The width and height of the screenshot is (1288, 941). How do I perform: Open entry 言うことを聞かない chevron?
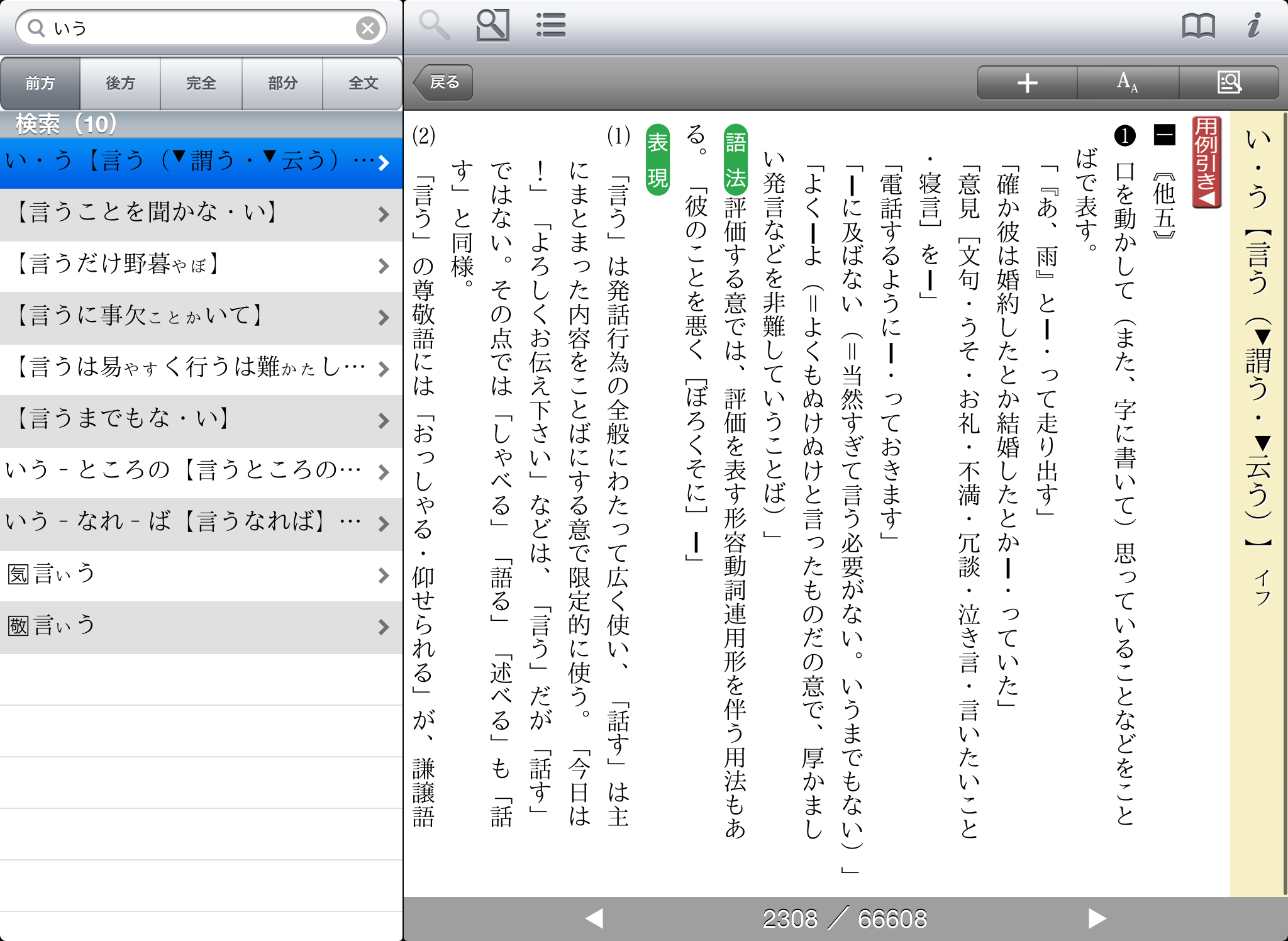point(384,215)
